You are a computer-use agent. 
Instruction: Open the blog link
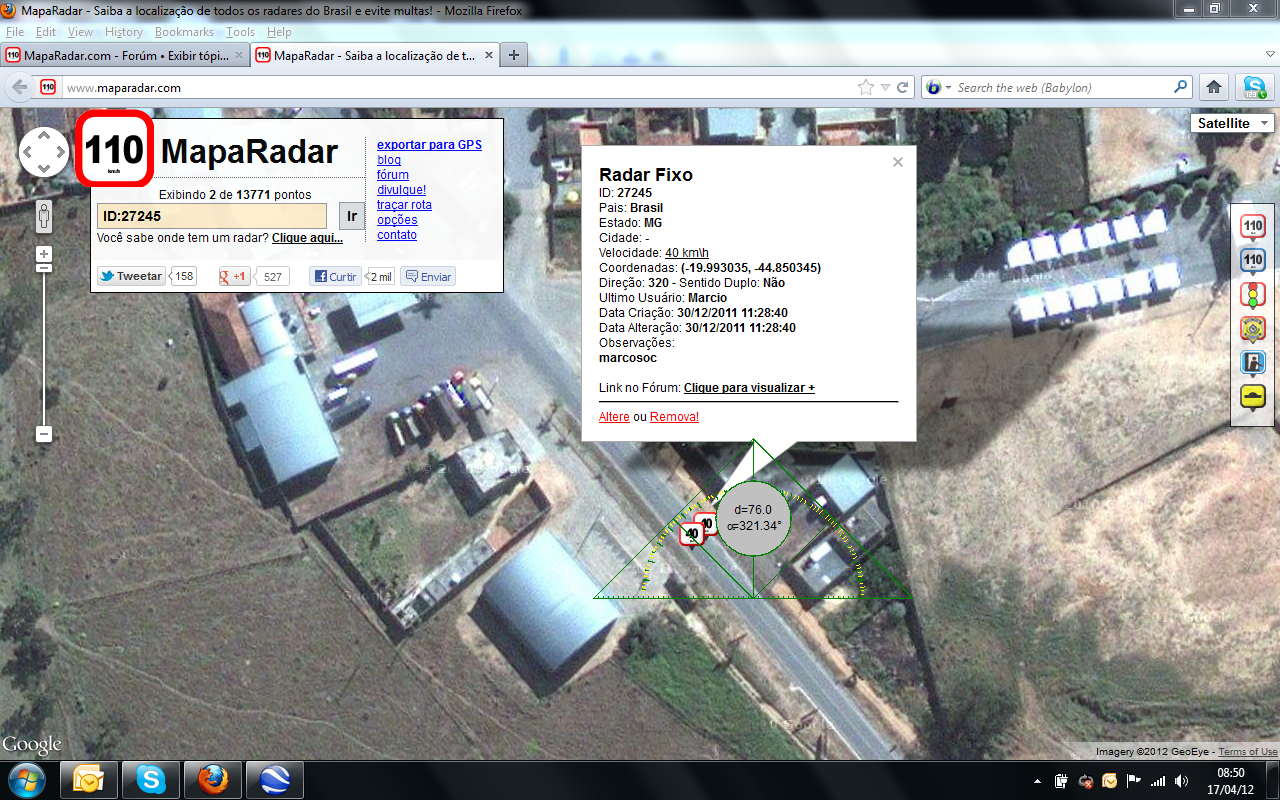[389, 160]
